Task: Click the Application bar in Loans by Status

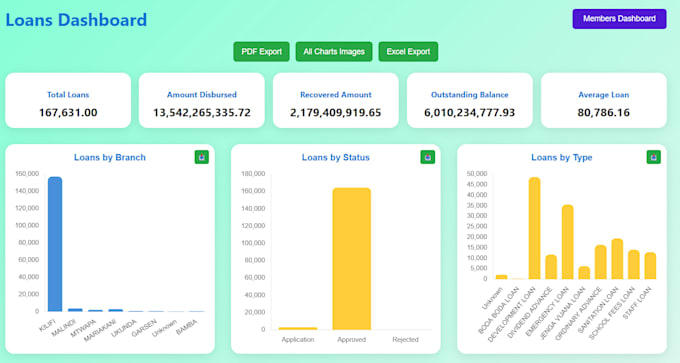Action: tap(298, 328)
